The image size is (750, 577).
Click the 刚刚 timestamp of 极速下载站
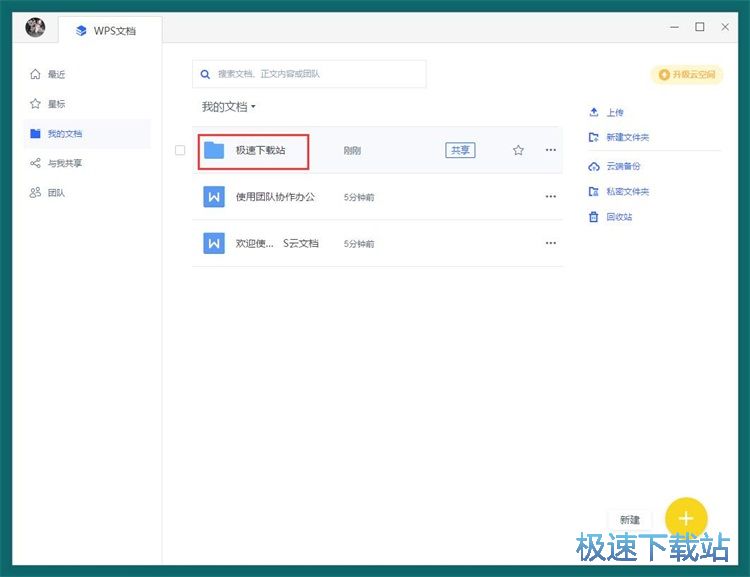pos(352,151)
